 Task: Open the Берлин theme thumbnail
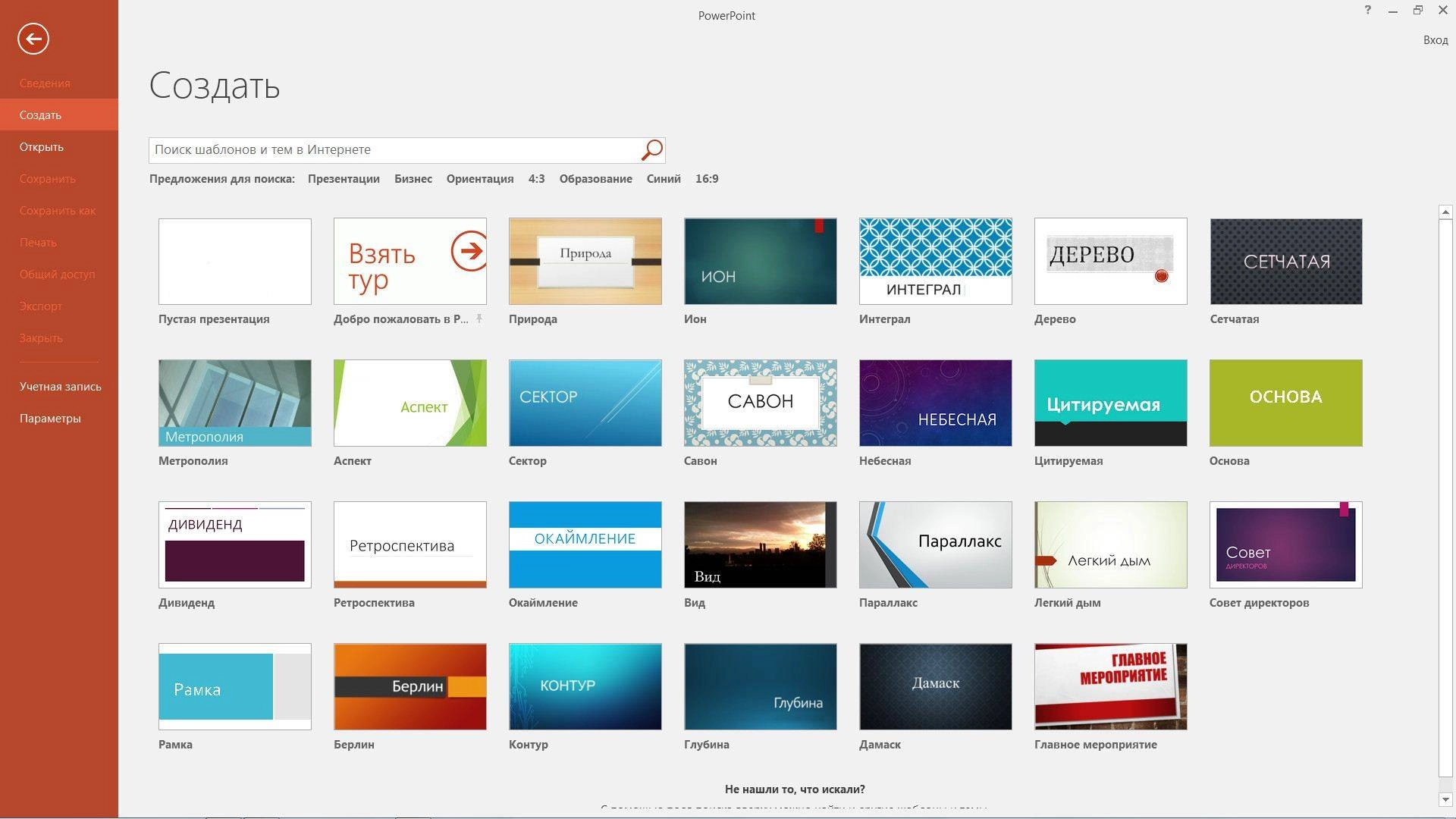coord(410,687)
